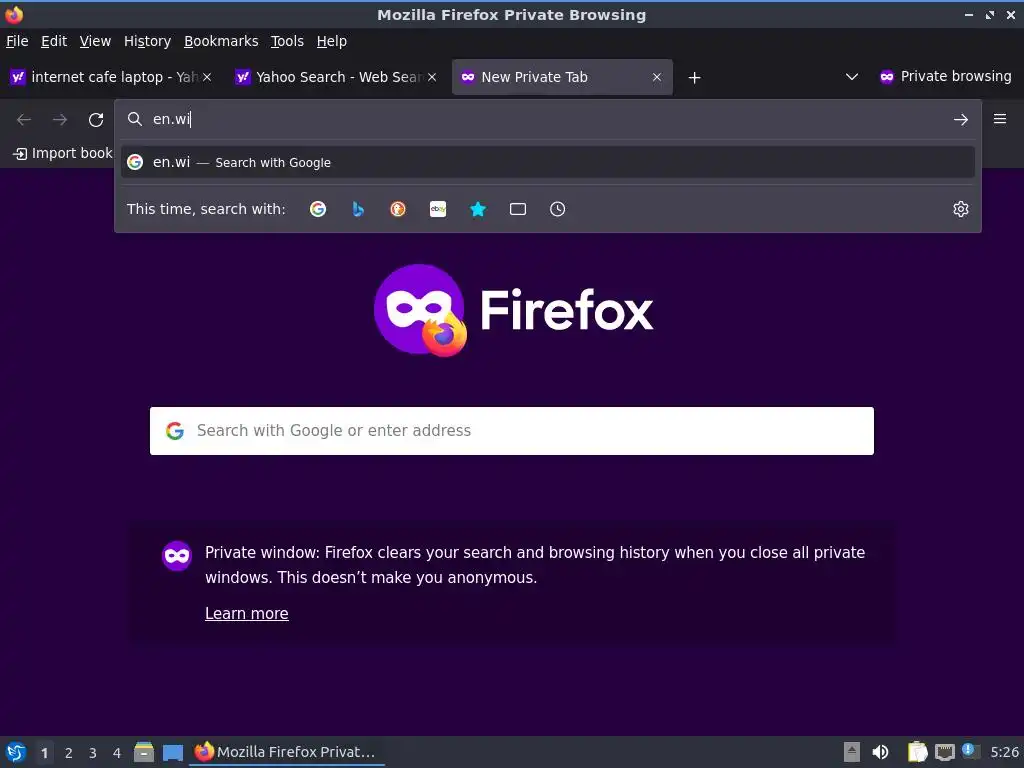Click the Private browsing indicator
The image size is (1024, 768).
click(946, 76)
